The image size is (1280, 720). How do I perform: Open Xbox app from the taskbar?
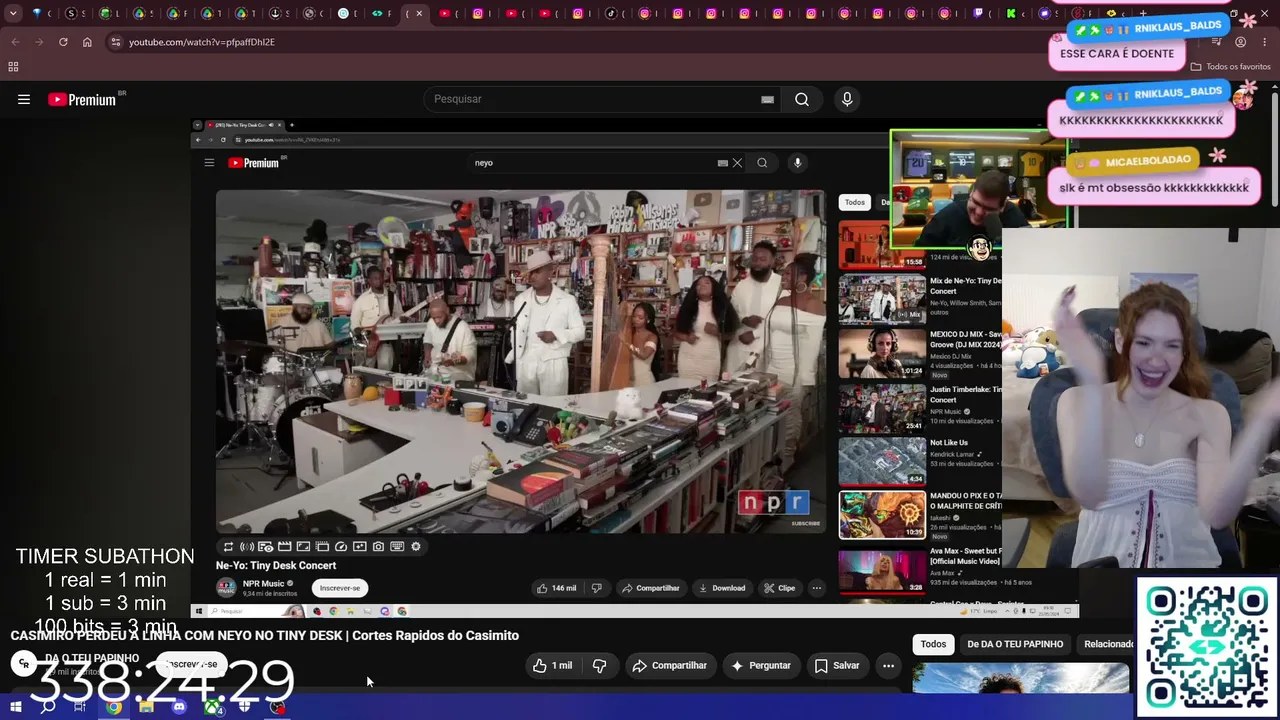(212, 707)
